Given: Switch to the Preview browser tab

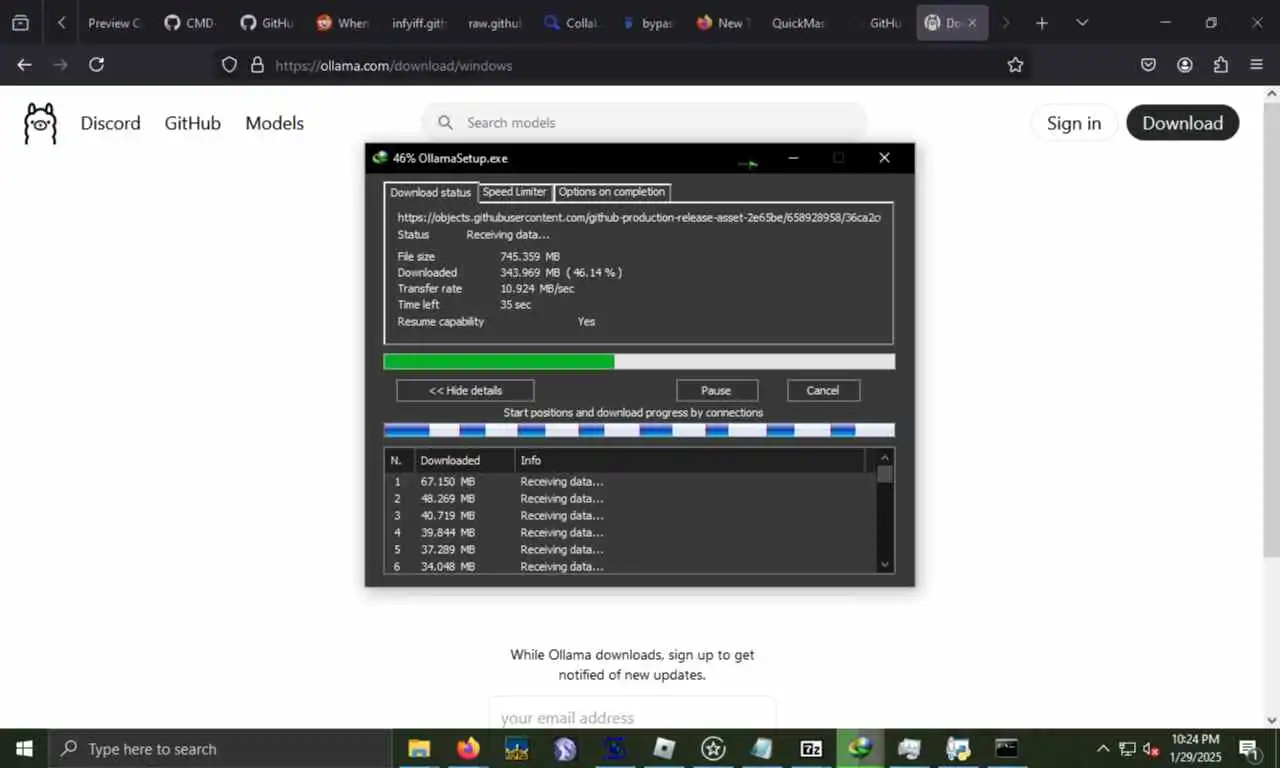Looking at the screenshot, I should [114, 22].
